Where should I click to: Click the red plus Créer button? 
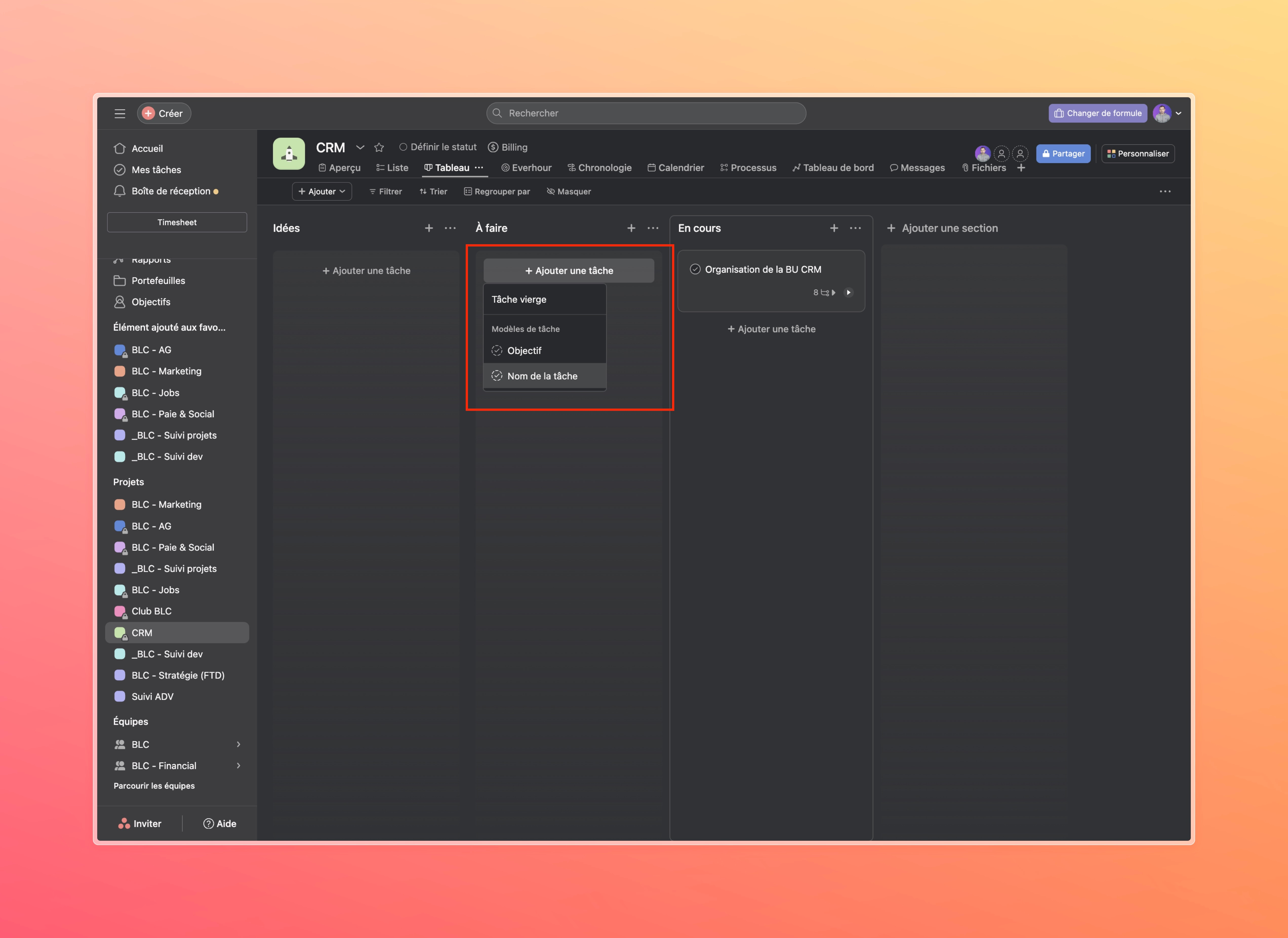tap(164, 114)
